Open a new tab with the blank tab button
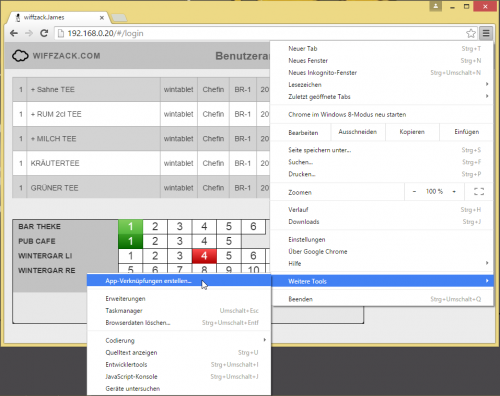This screenshot has width=500, height=396. [x=119, y=18]
